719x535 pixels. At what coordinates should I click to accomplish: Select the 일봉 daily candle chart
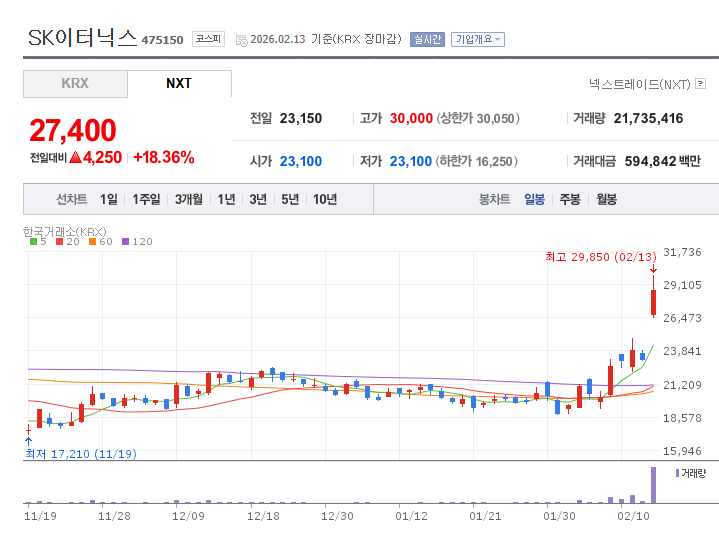(x=534, y=199)
